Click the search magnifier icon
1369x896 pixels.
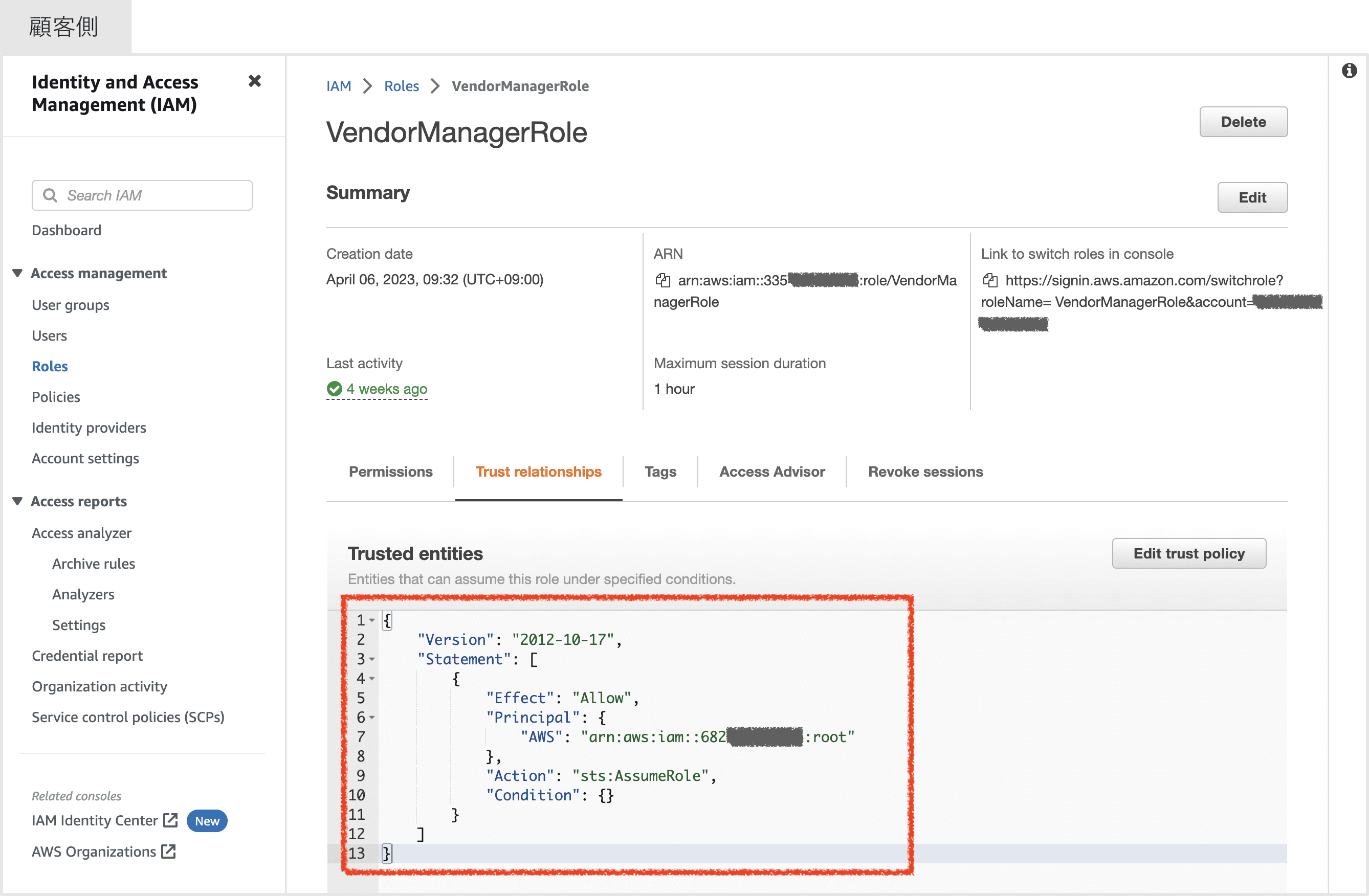tap(50, 195)
